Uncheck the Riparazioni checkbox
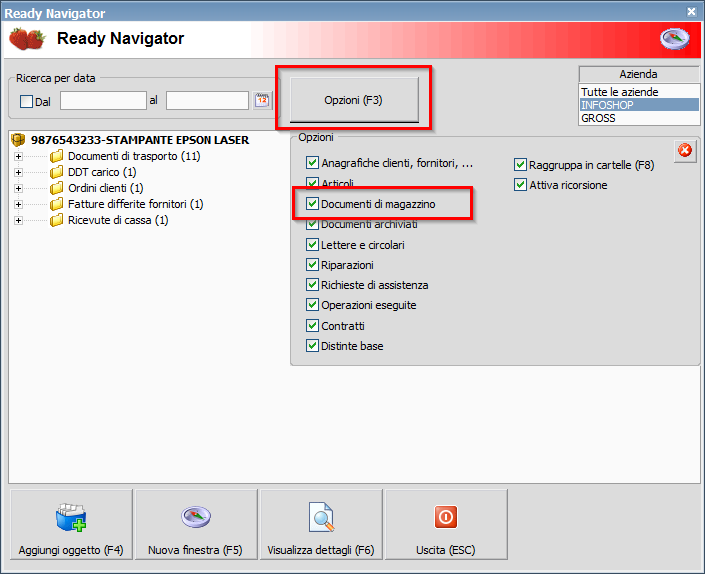This screenshot has width=705, height=574. click(x=312, y=264)
